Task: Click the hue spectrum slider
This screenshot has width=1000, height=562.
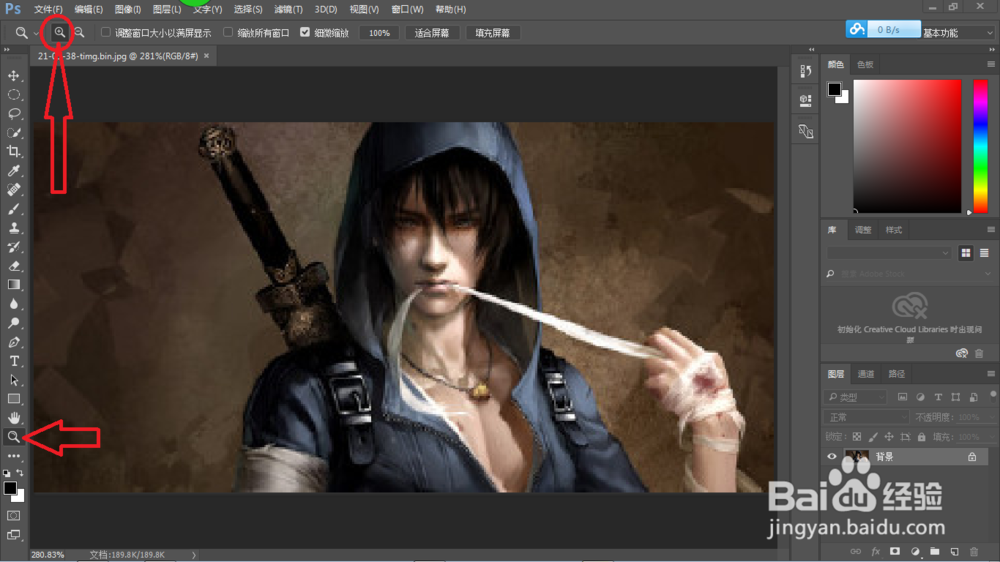Action: point(980,146)
